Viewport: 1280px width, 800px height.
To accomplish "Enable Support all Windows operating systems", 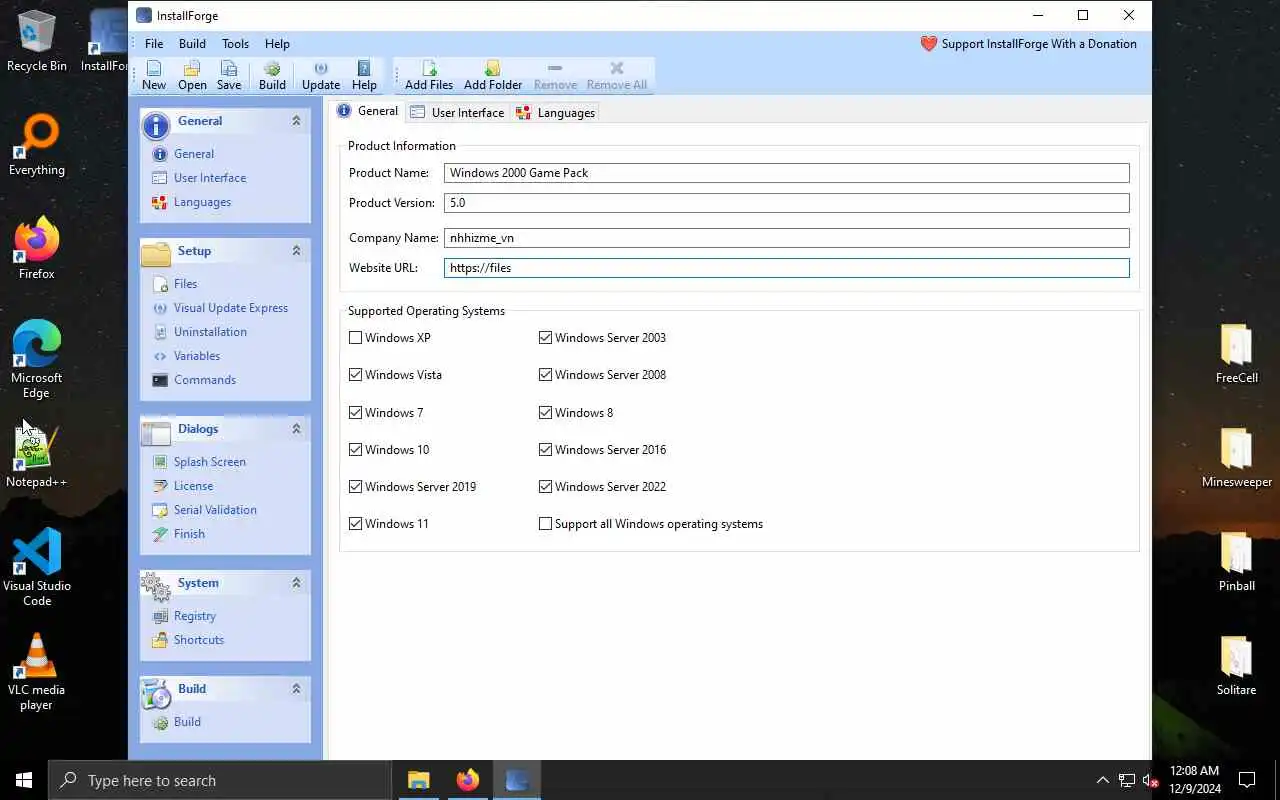I will coord(545,524).
